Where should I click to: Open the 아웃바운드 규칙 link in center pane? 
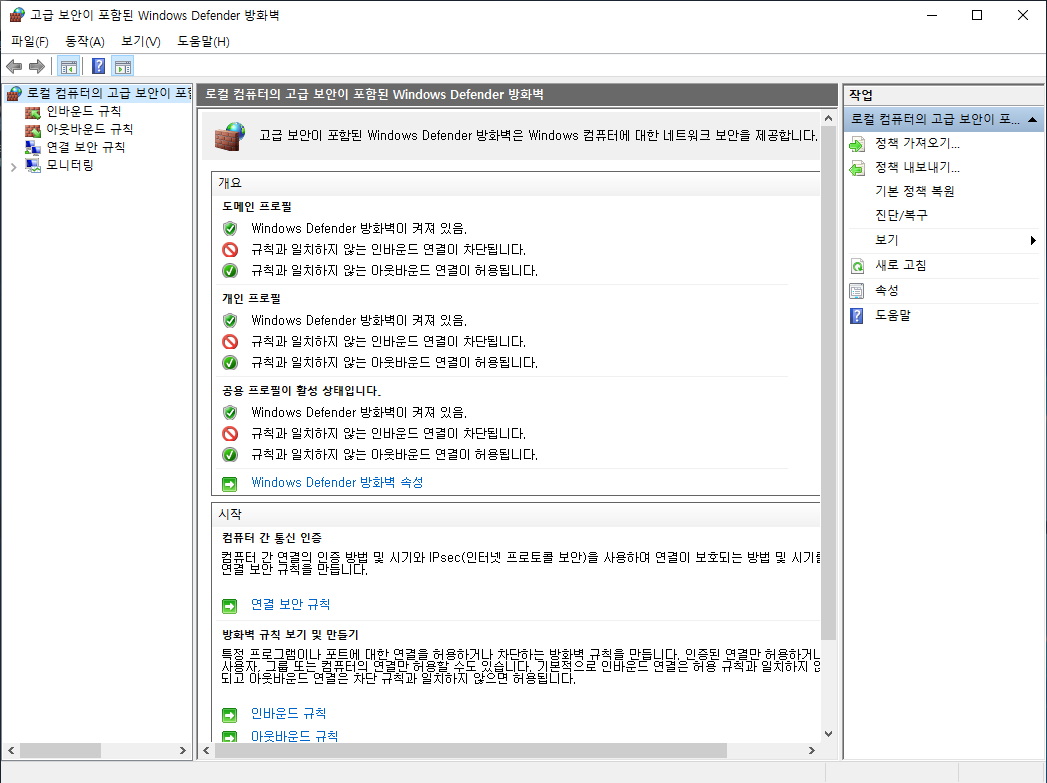click(x=294, y=736)
